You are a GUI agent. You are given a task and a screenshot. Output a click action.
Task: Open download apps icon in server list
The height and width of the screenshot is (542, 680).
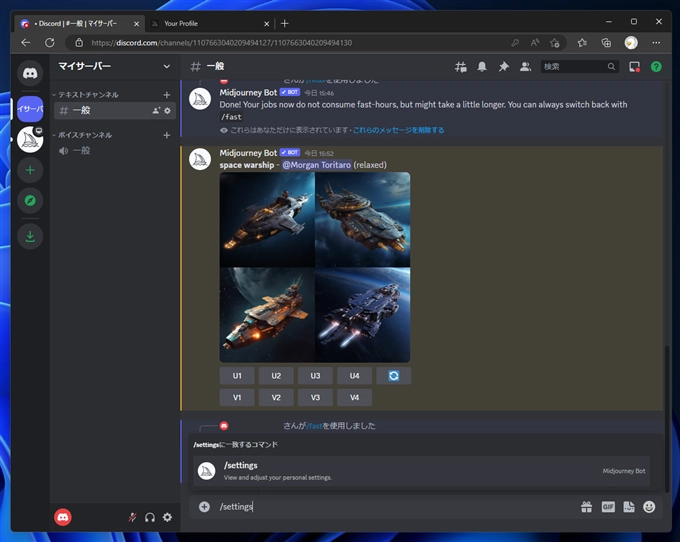click(x=30, y=236)
